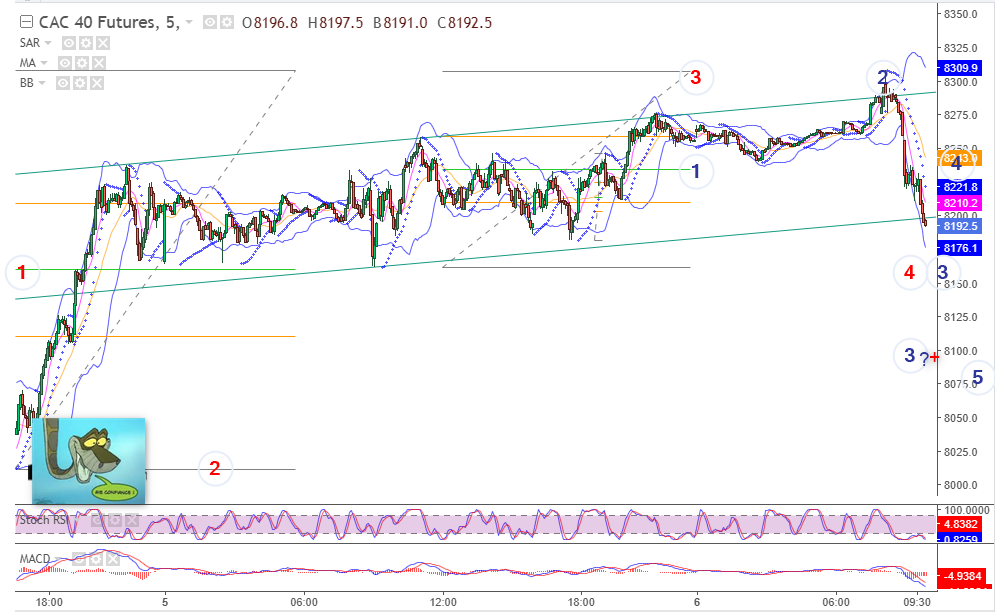Remove the MA indicator from the chart
995x612 pixels.
coord(98,63)
